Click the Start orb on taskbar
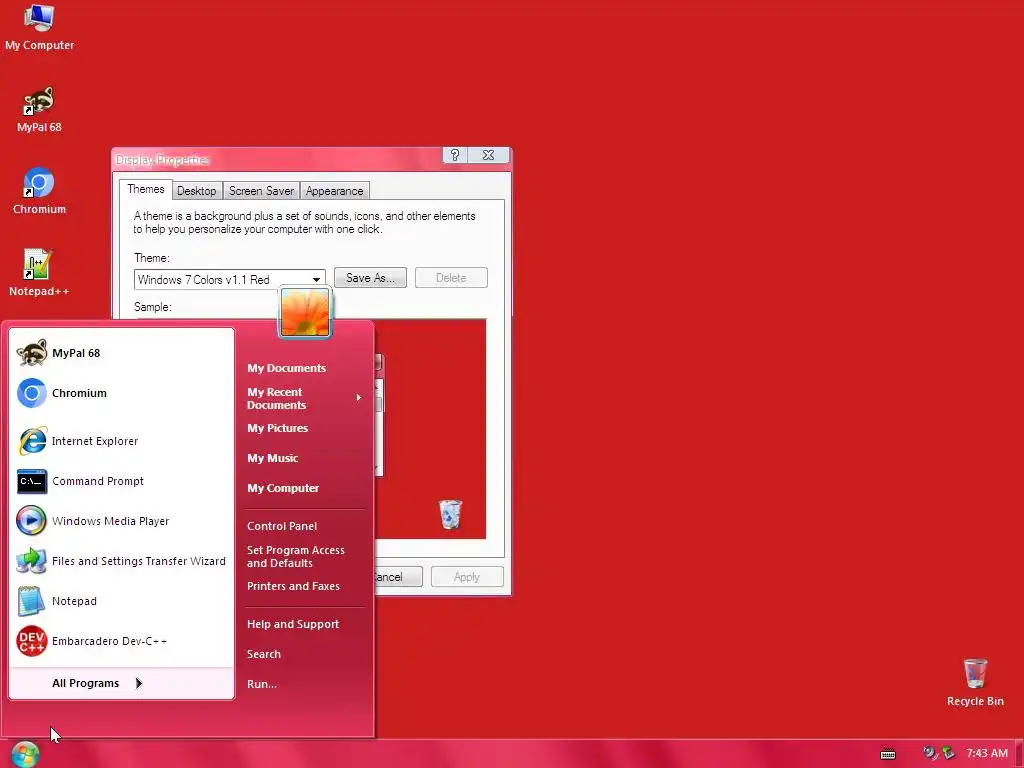The image size is (1024, 768). pyautogui.click(x=25, y=754)
